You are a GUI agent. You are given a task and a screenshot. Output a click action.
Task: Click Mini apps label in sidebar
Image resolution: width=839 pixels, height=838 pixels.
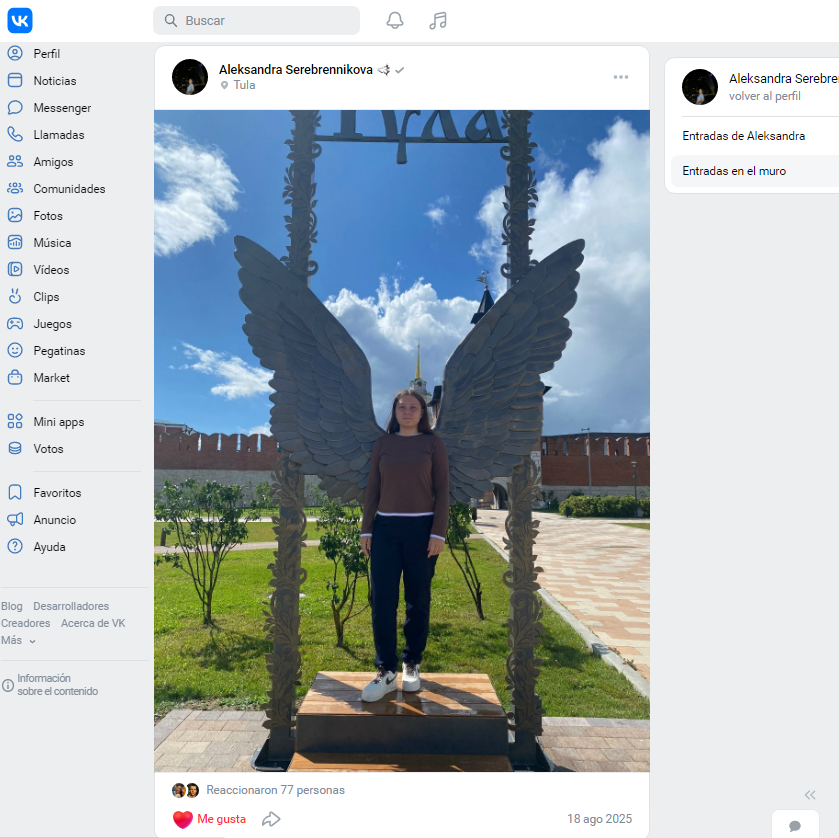pos(59,422)
